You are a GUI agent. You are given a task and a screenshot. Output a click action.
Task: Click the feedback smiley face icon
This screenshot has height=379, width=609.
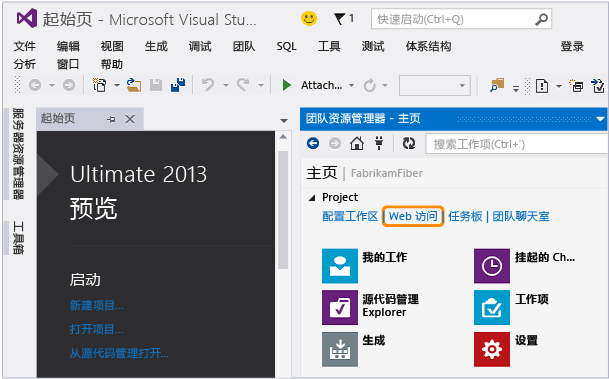tap(309, 19)
